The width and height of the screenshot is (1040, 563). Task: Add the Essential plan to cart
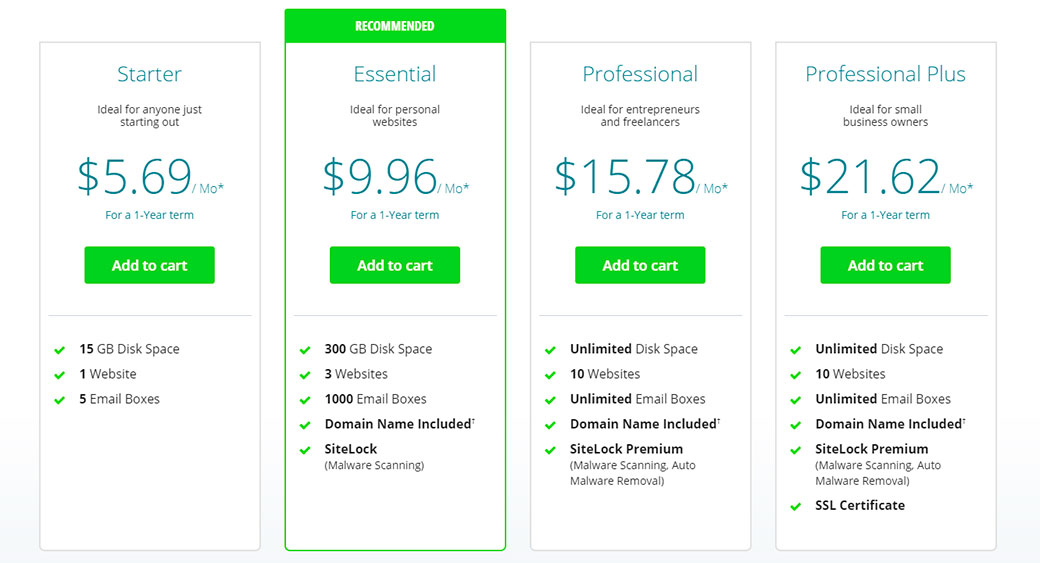[395, 265]
